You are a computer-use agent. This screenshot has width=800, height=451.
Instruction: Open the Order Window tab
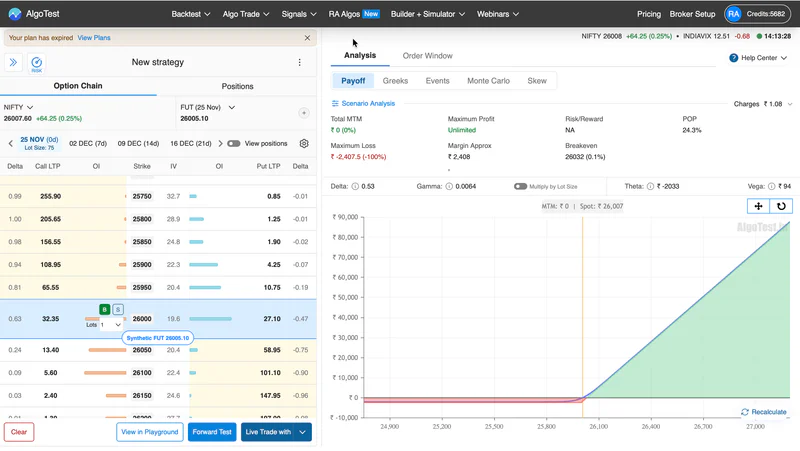click(428, 56)
